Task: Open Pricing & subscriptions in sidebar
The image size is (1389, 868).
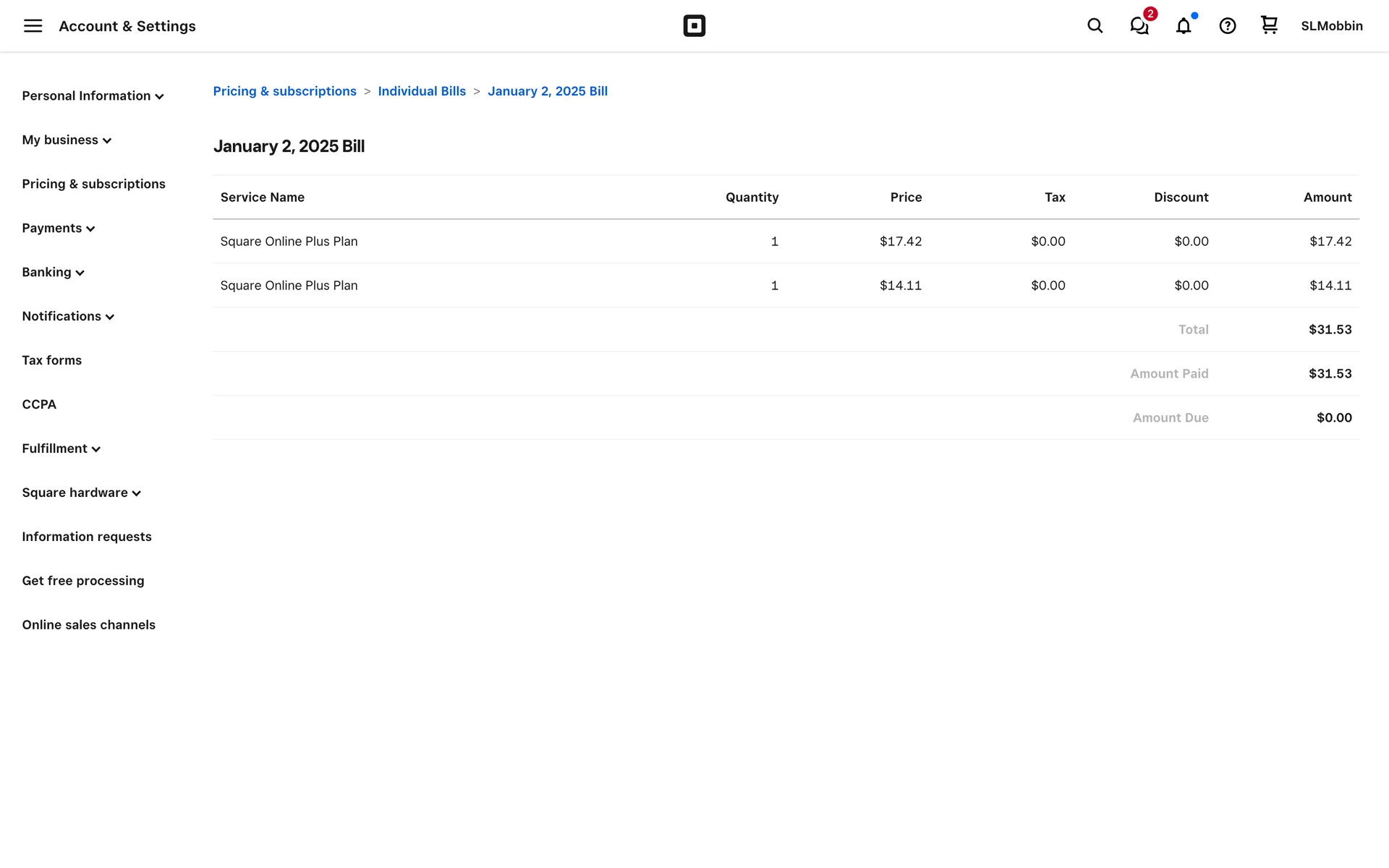Action: click(x=93, y=184)
